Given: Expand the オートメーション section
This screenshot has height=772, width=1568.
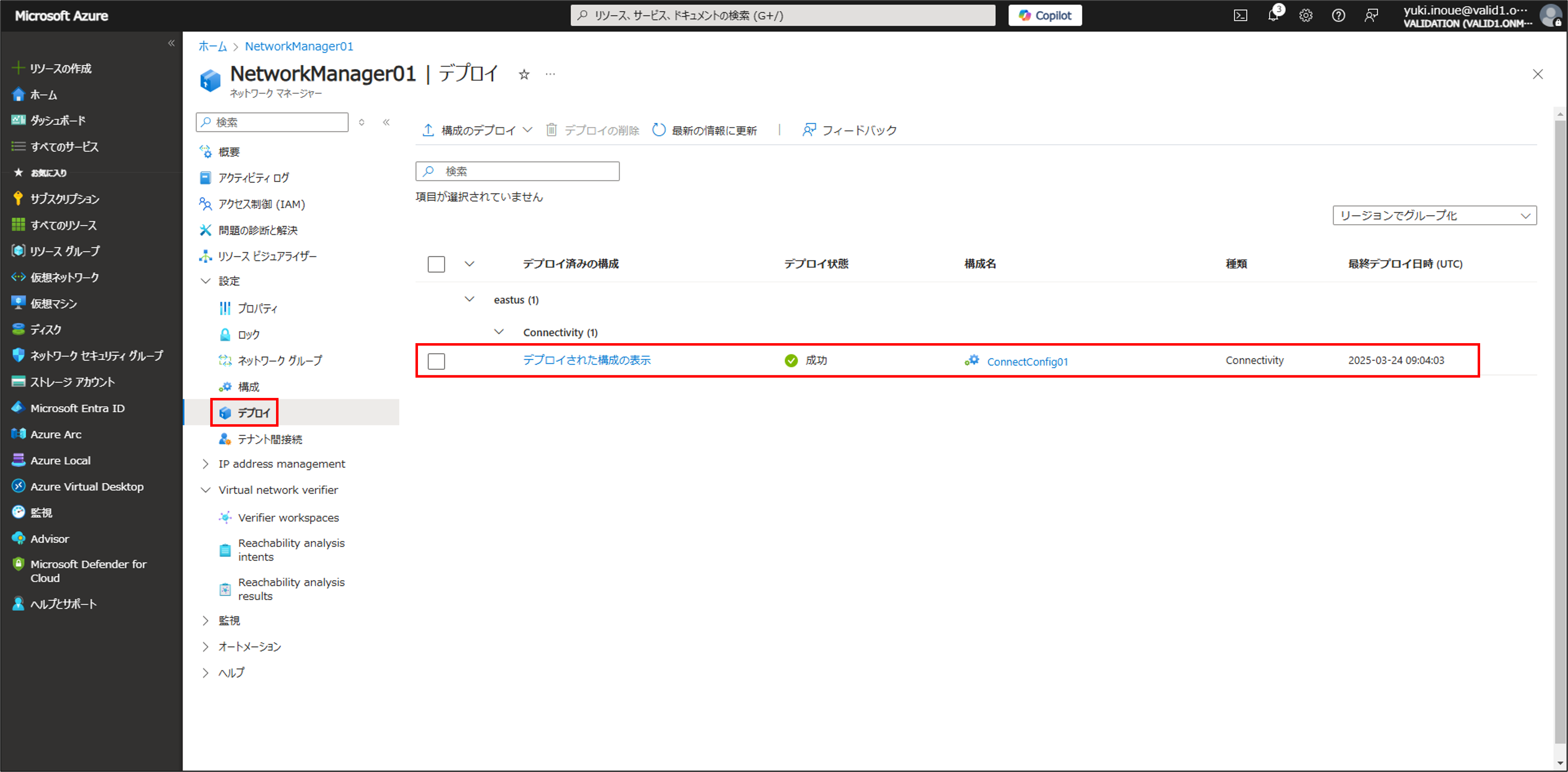Looking at the screenshot, I should pos(206,647).
